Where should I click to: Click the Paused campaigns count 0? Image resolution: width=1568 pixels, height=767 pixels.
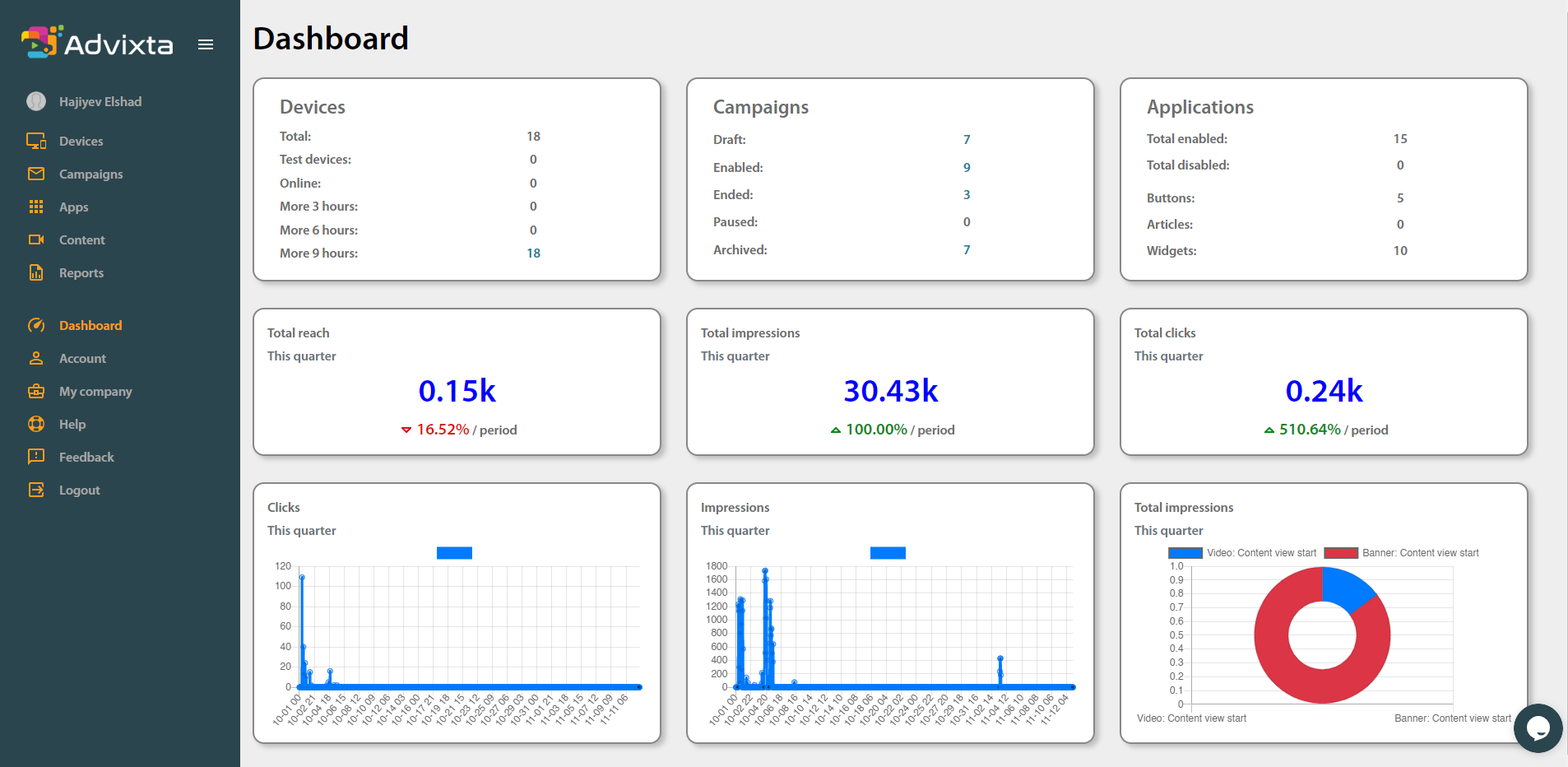967,221
